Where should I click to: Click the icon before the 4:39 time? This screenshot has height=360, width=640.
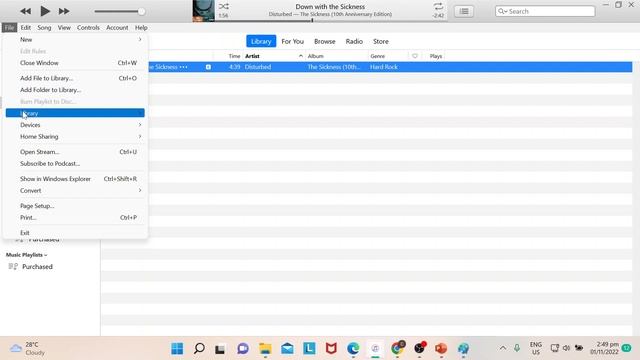pyautogui.click(x=208, y=67)
